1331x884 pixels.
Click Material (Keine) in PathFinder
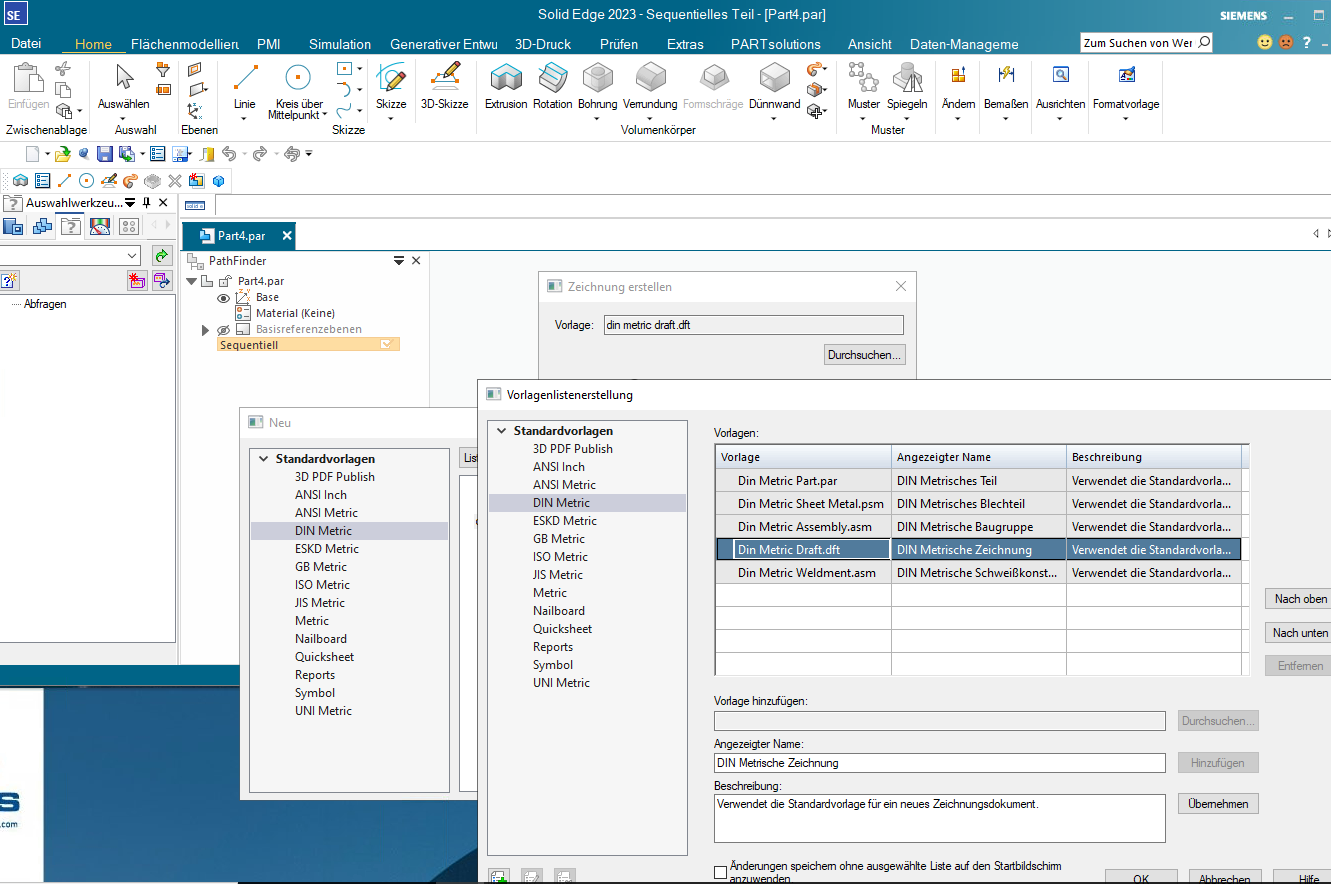pyautogui.click(x=295, y=314)
